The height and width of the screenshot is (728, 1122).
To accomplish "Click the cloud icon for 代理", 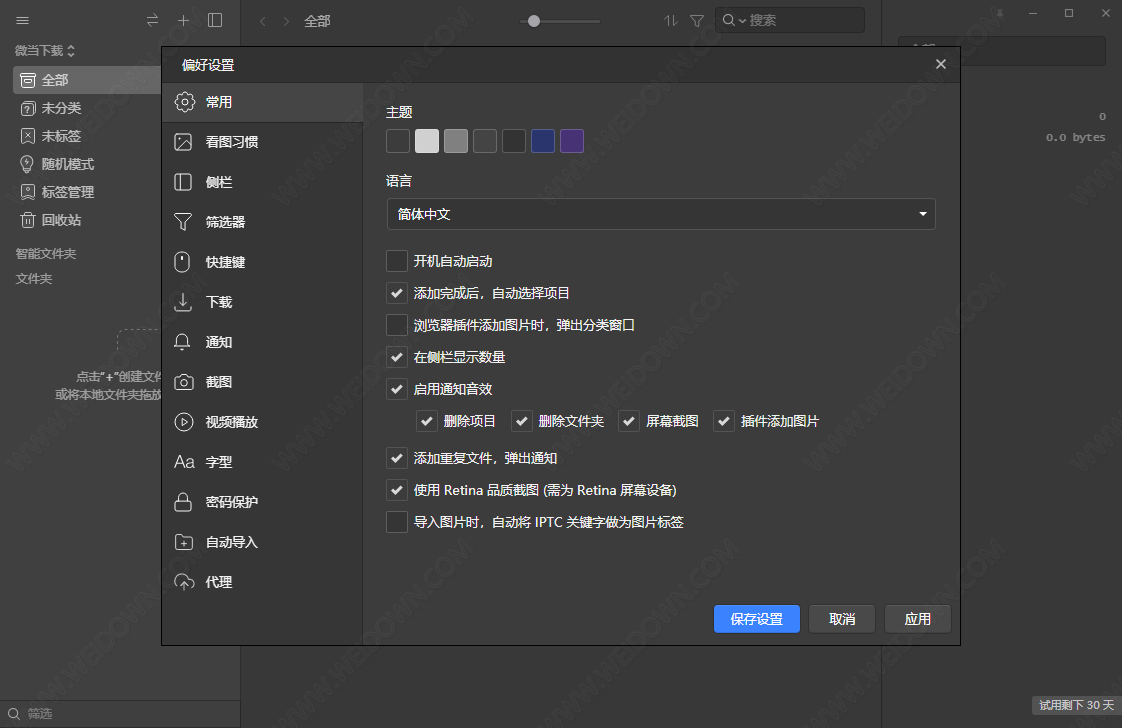I will coord(184,582).
